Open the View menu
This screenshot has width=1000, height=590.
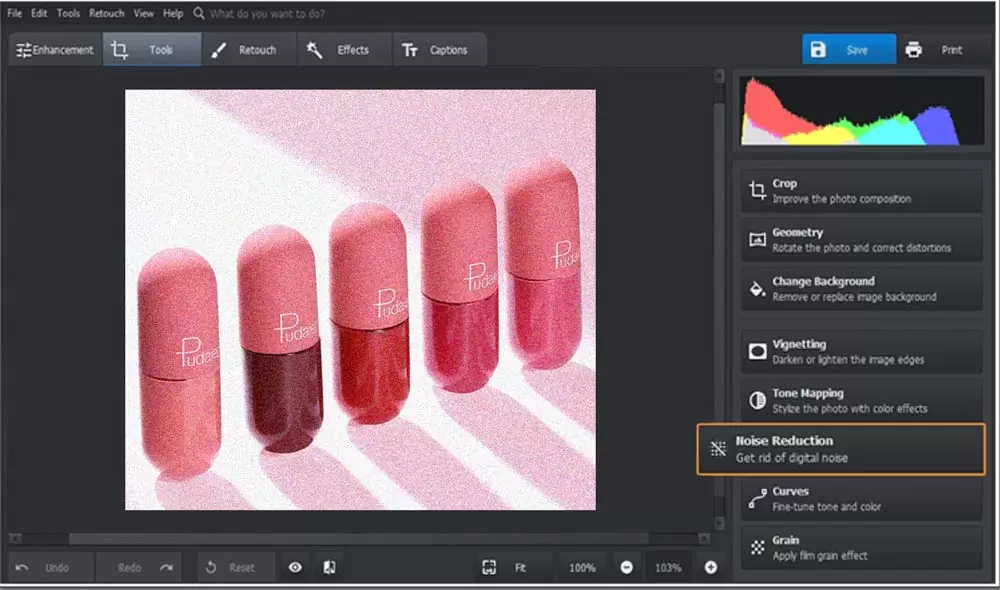(x=143, y=13)
